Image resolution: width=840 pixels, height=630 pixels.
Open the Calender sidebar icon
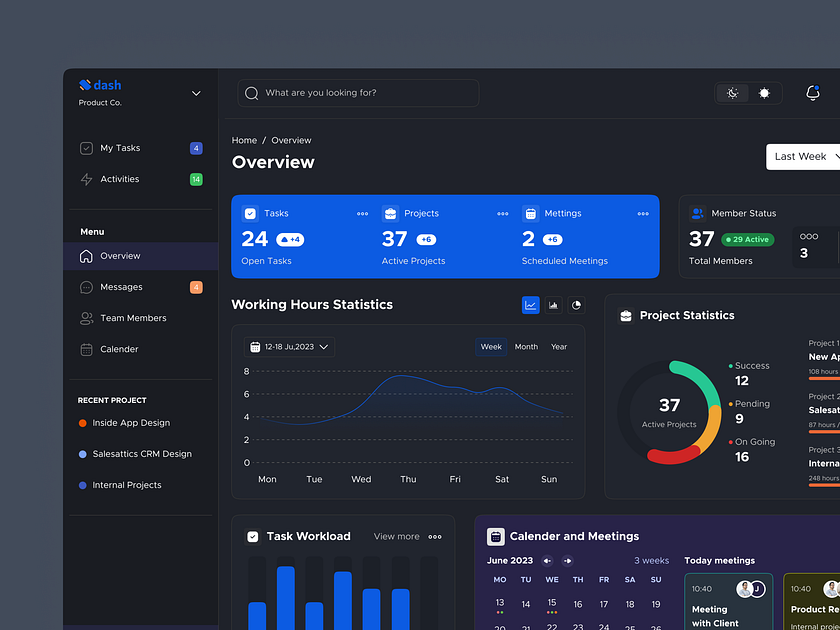88,349
